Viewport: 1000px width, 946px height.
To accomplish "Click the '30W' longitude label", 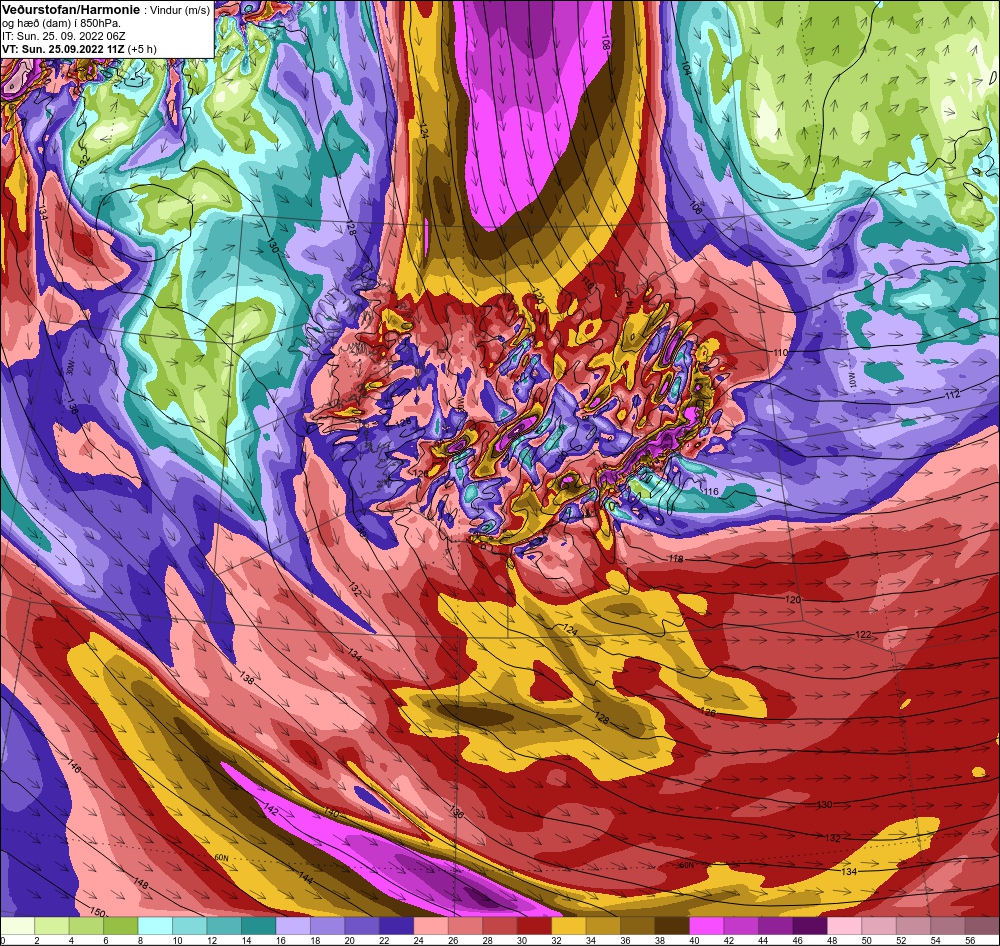I will [71, 368].
